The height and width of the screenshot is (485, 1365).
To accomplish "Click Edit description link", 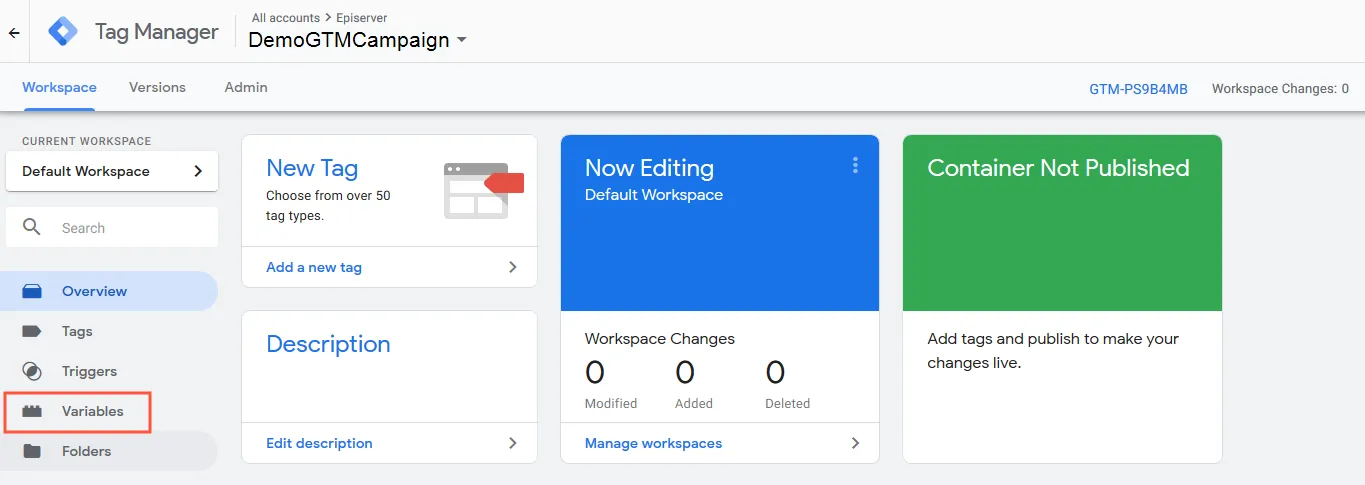I will coord(319,443).
